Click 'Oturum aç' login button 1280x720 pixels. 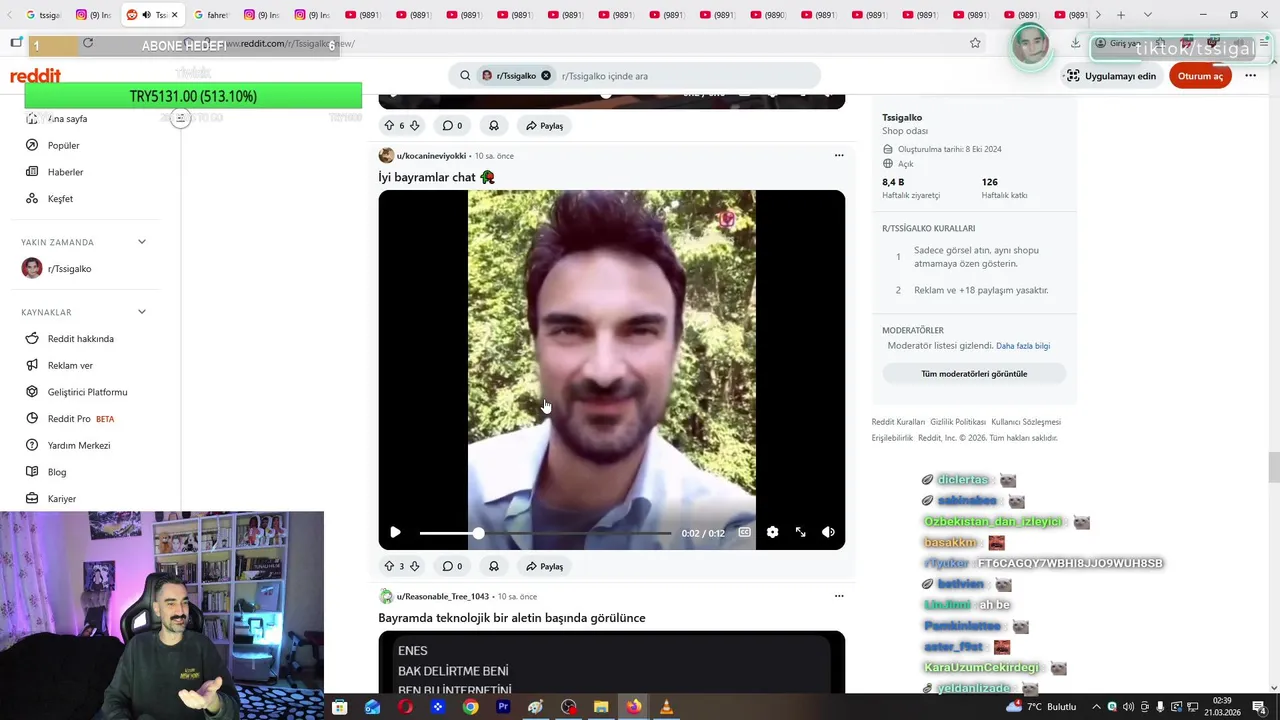1200,76
